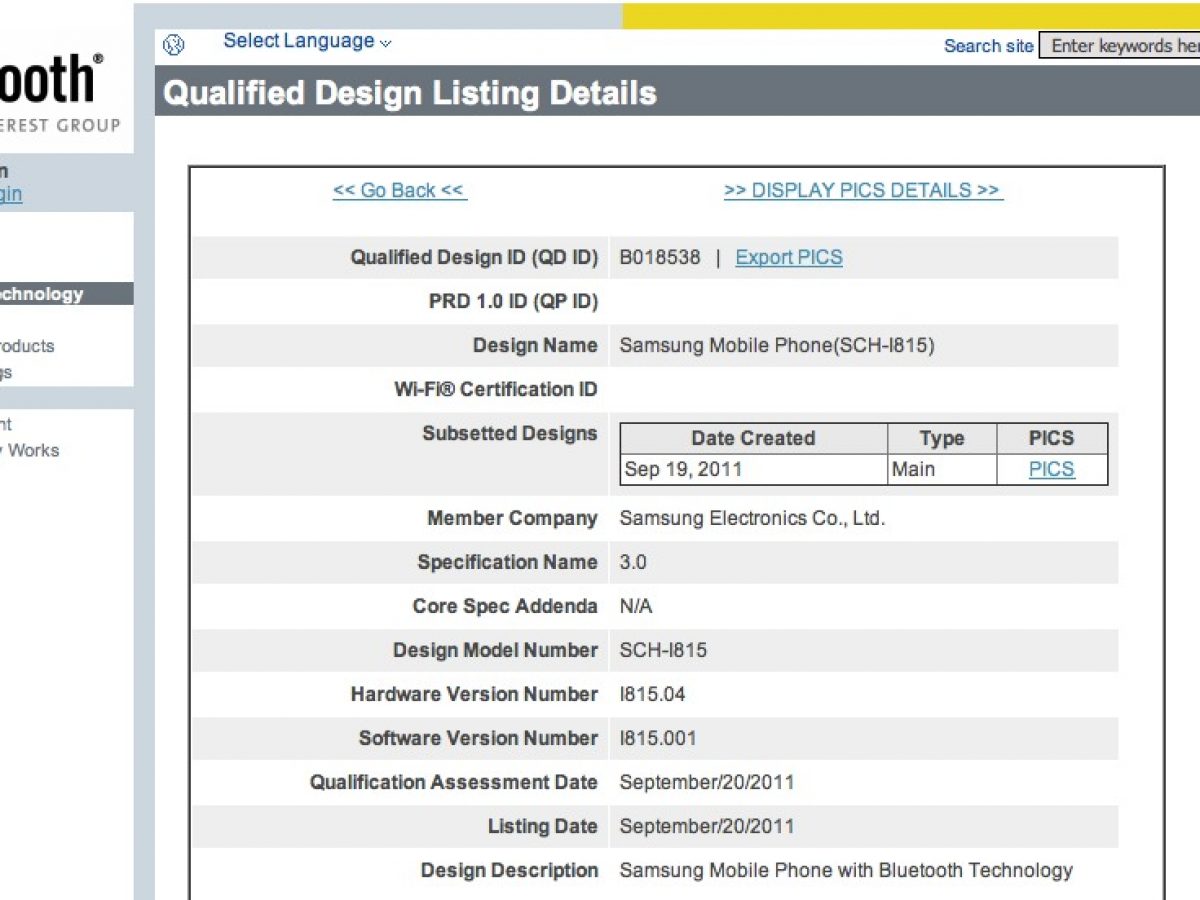The image size is (1200, 900).
Task: Click the partially visible Login link
Action: click(12, 194)
